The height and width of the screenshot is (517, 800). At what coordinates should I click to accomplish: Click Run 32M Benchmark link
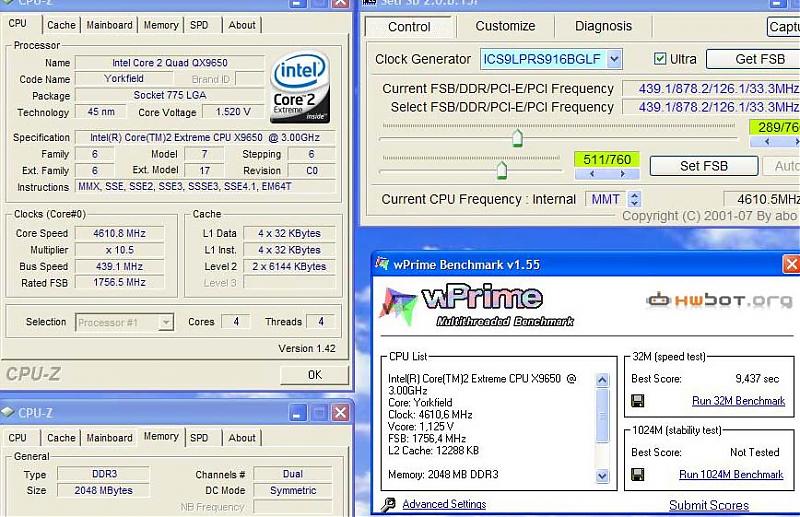(x=738, y=401)
